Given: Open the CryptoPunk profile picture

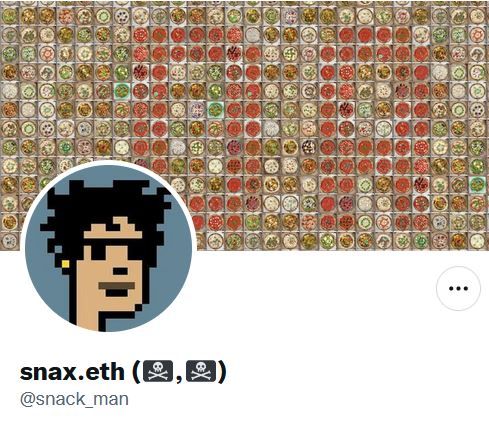Looking at the screenshot, I should [109, 248].
